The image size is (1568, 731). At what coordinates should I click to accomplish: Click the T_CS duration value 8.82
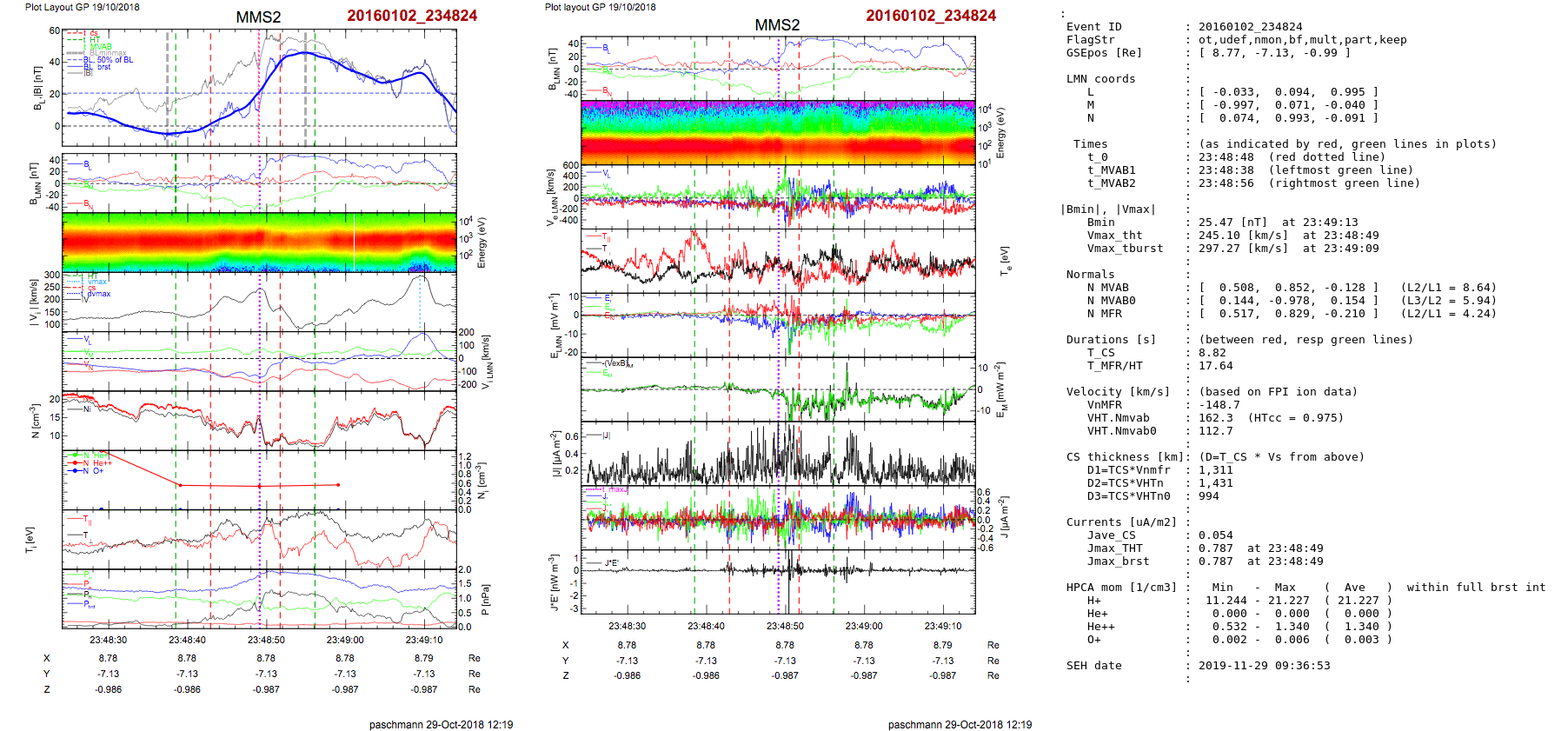[x=1212, y=353]
